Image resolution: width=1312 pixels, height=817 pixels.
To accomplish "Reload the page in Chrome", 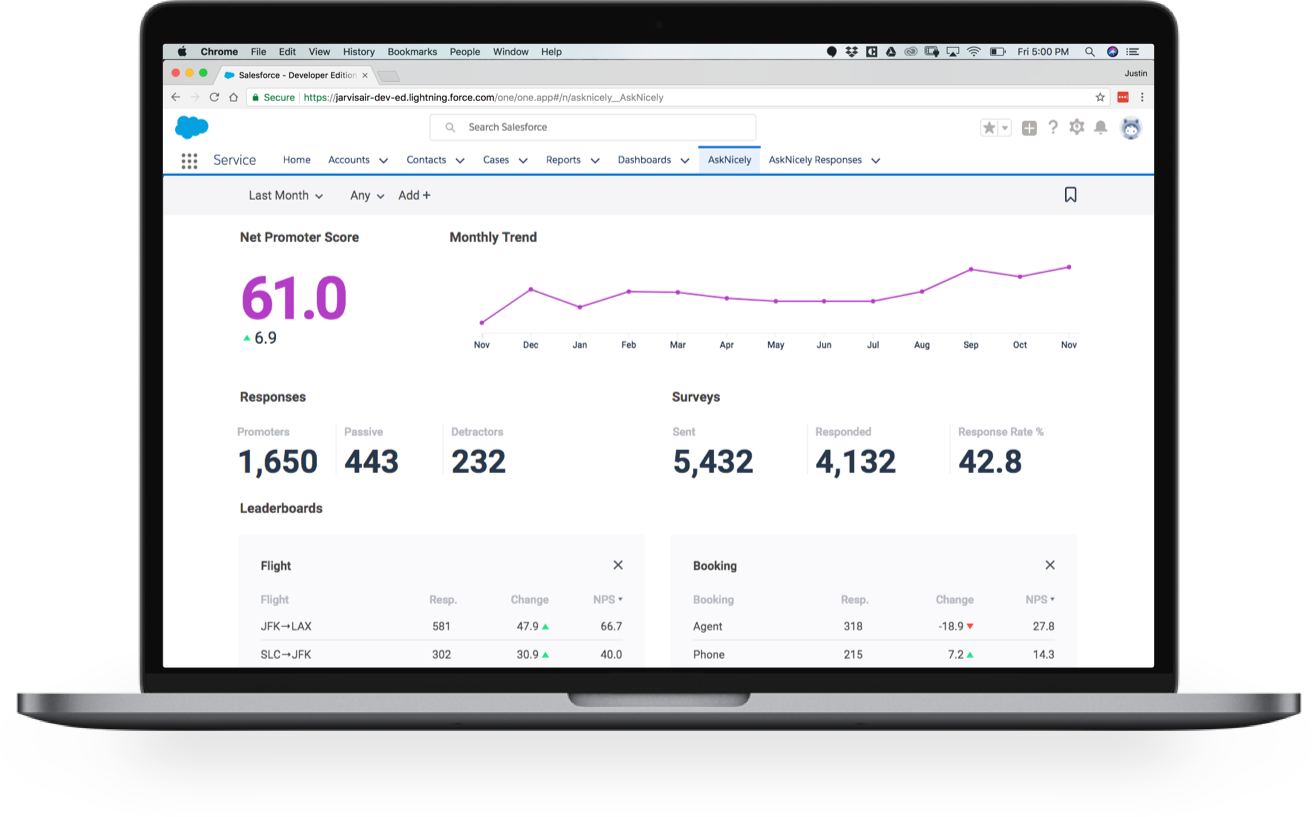I will [214, 97].
